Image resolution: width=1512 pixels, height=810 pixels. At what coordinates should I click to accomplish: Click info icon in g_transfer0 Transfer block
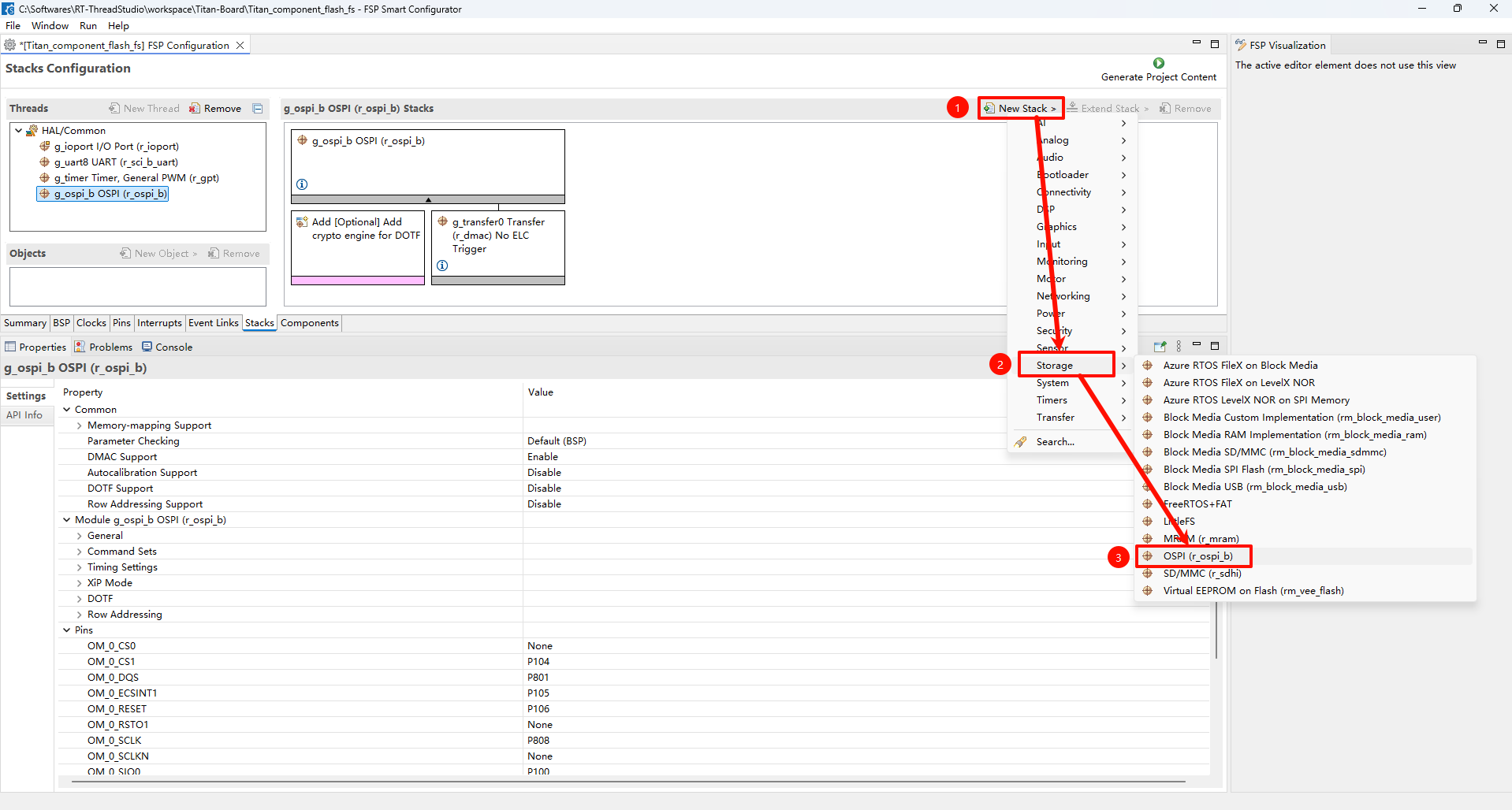pyautogui.click(x=442, y=266)
